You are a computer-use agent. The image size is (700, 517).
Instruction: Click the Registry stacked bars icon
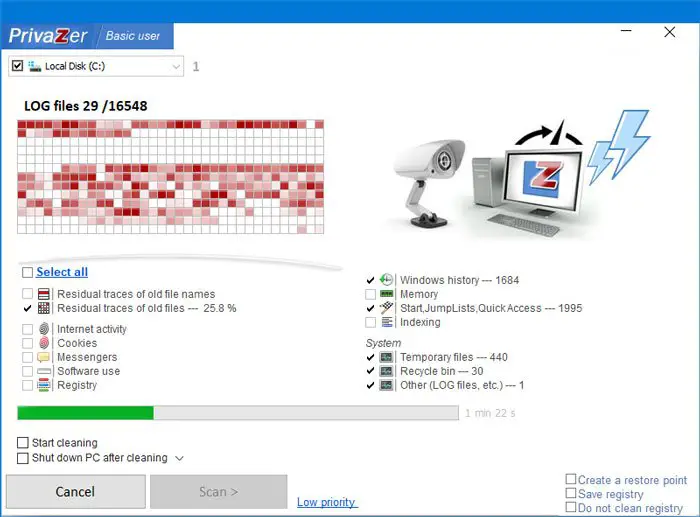tap(43, 385)
